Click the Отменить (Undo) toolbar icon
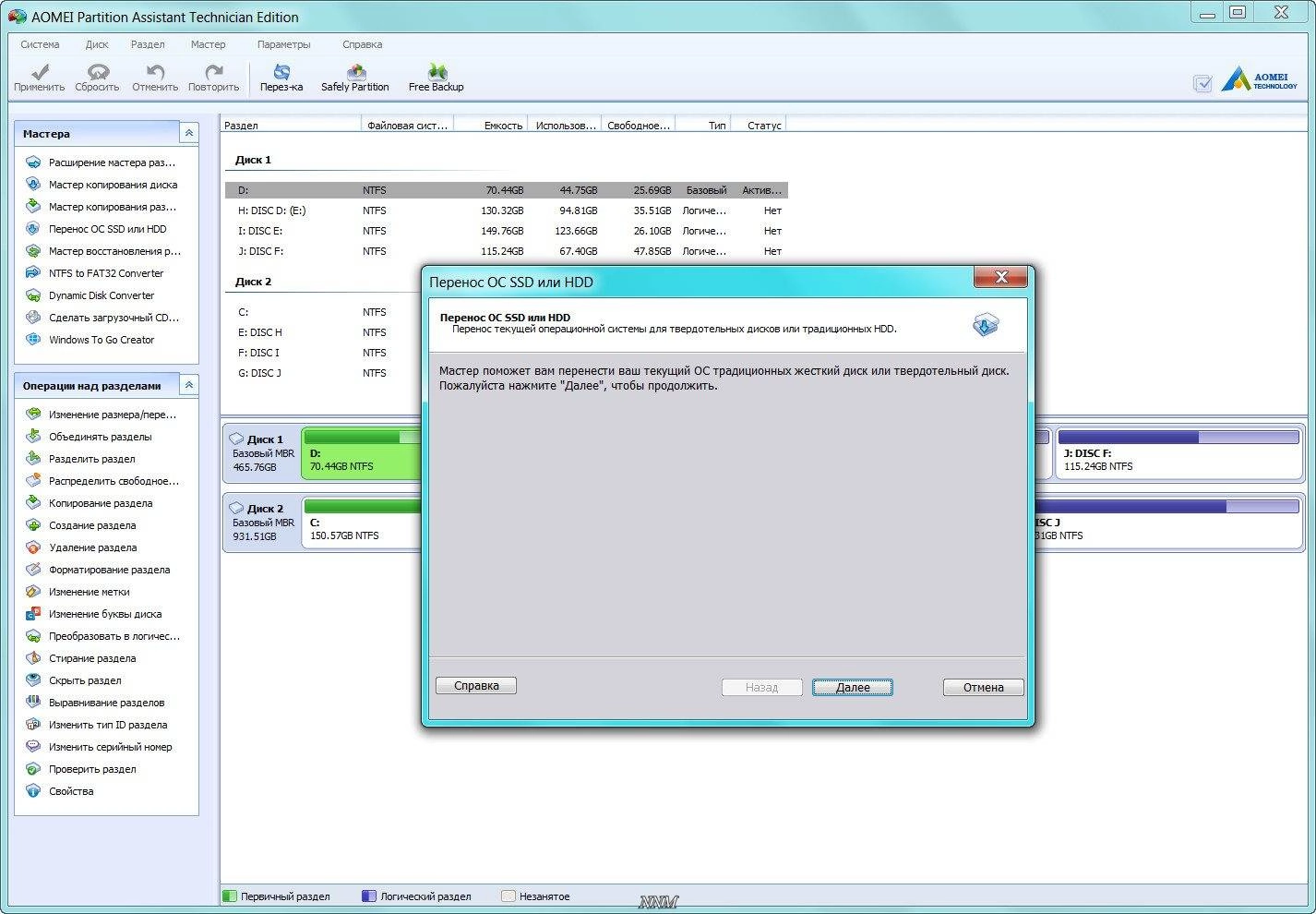The image size is (1316, 914). (x=155, y=78)
